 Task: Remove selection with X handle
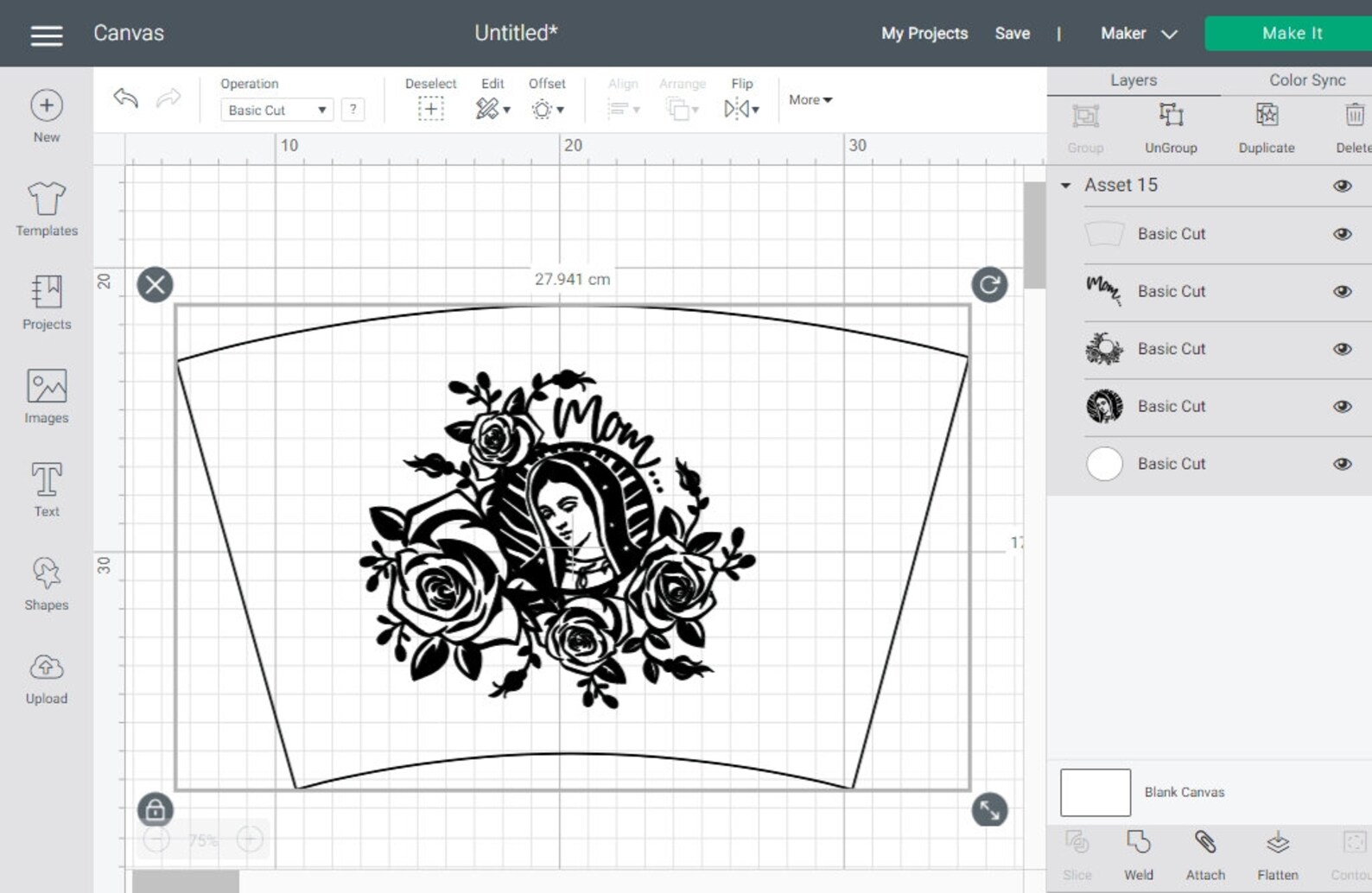[156, 284]
